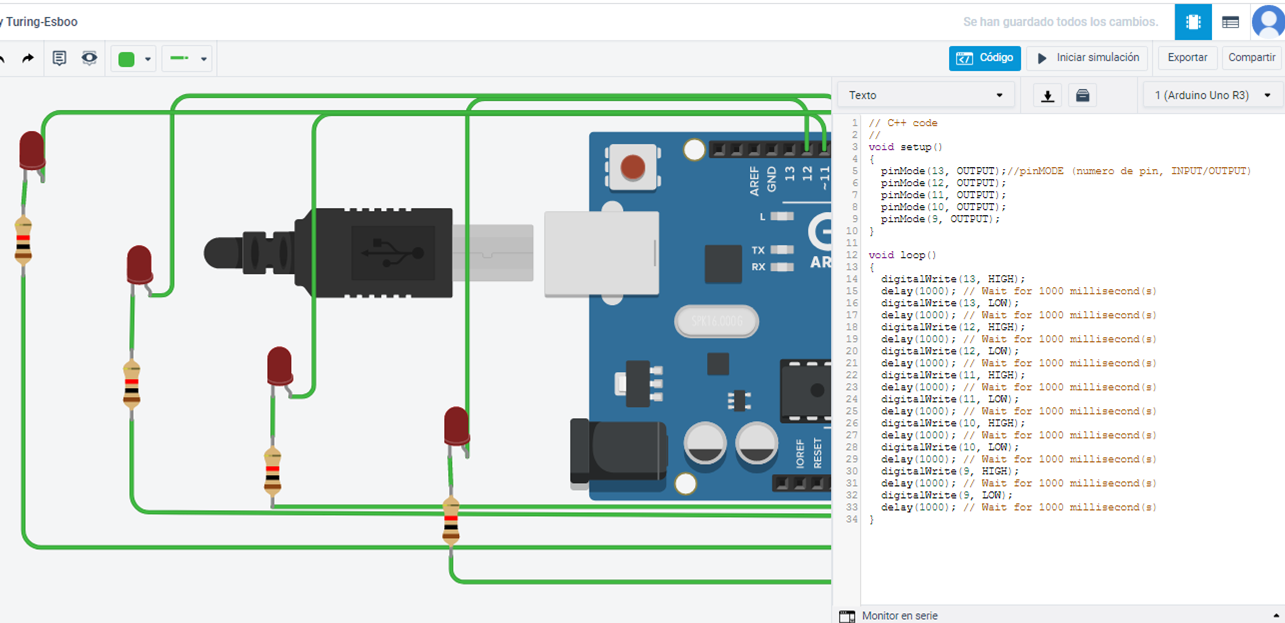Toggle notes visibility eye icon
Image resolution: width=1285 pixels, height=623 pixels.
90,58
